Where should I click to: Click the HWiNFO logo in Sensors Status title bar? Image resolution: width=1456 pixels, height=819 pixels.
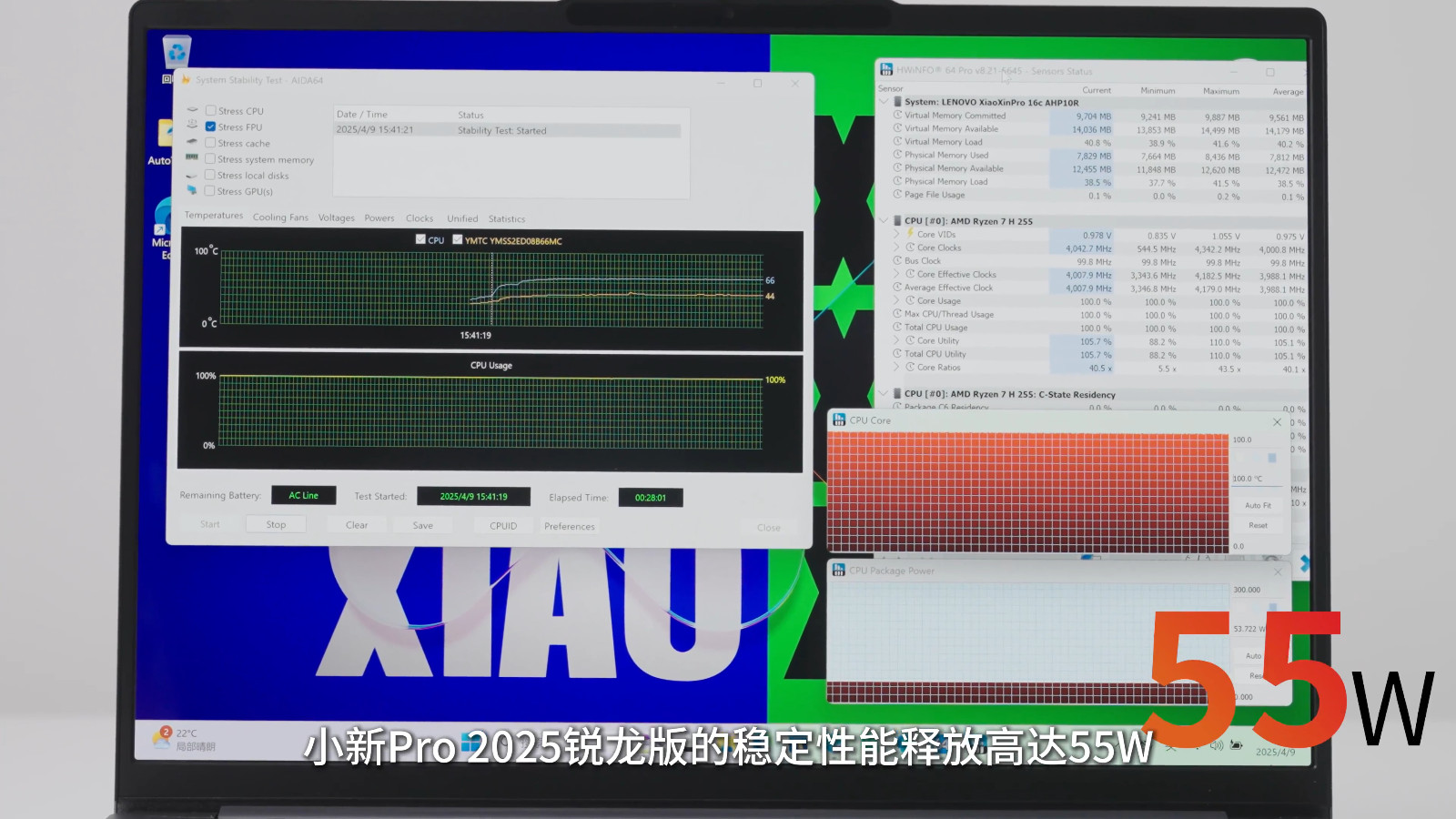pyautogui.click(x=886, y=70)
